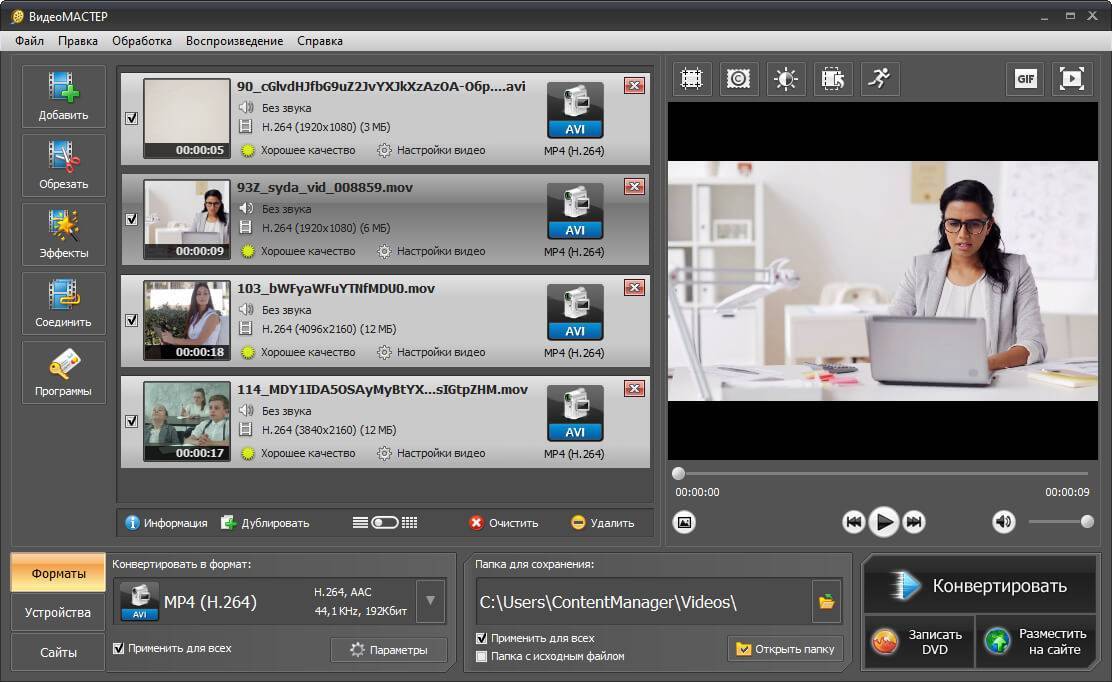Open brightness adjustment tool above preview

(x=786, y=79)
